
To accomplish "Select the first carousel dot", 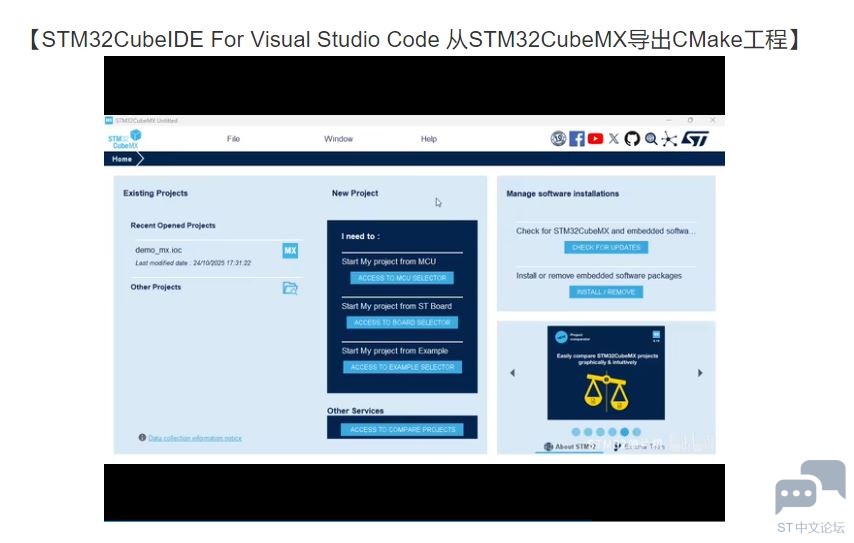I will click(576, 432).
